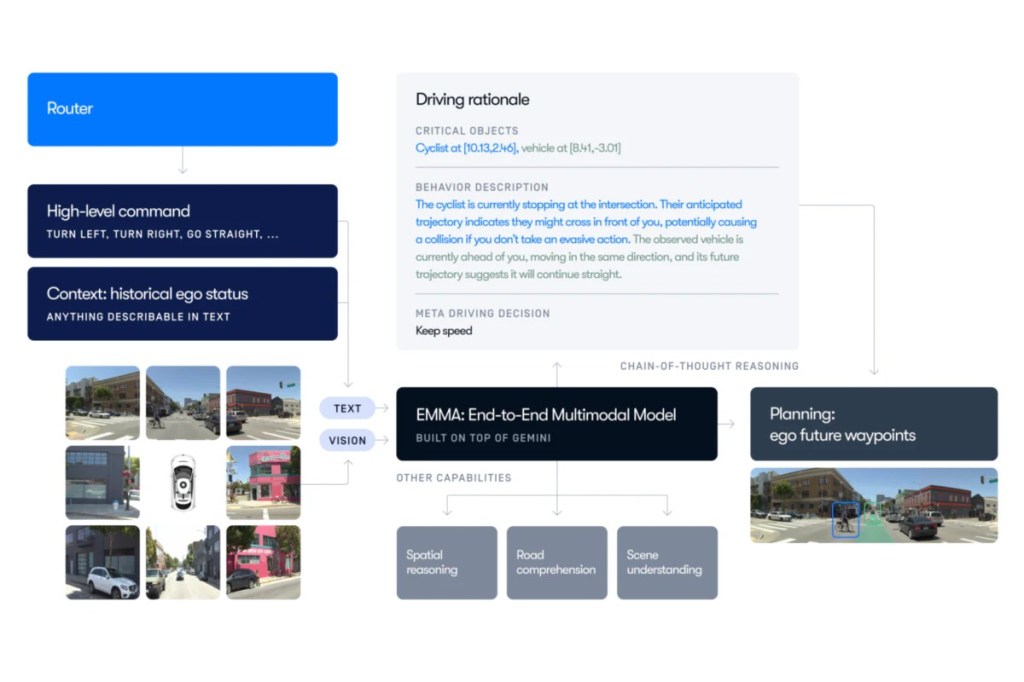The width and height of the screenshot is (1024, 682).
Task: Click the Context: historical ego status block
Action: tap(182, 303)
